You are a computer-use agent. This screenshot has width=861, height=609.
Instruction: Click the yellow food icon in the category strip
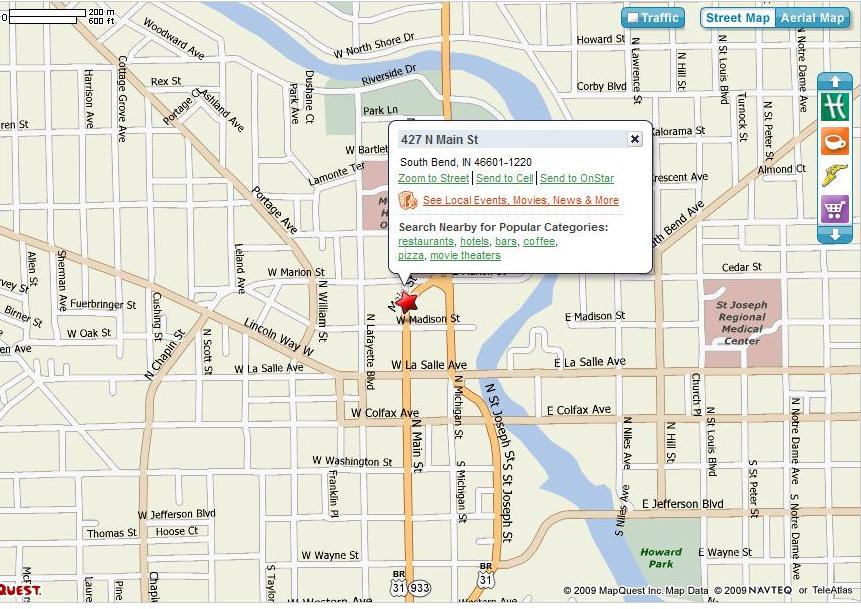(x=835, y=175)
